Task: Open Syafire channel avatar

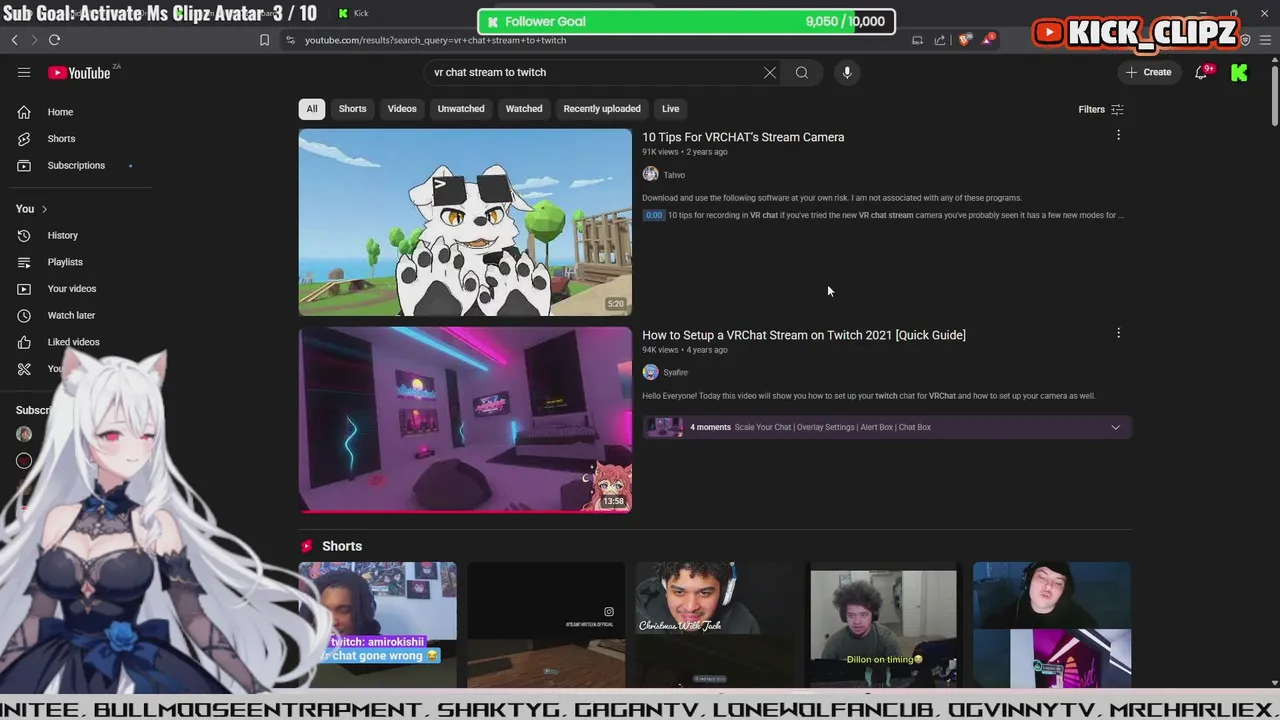Action: coord(650,372)
